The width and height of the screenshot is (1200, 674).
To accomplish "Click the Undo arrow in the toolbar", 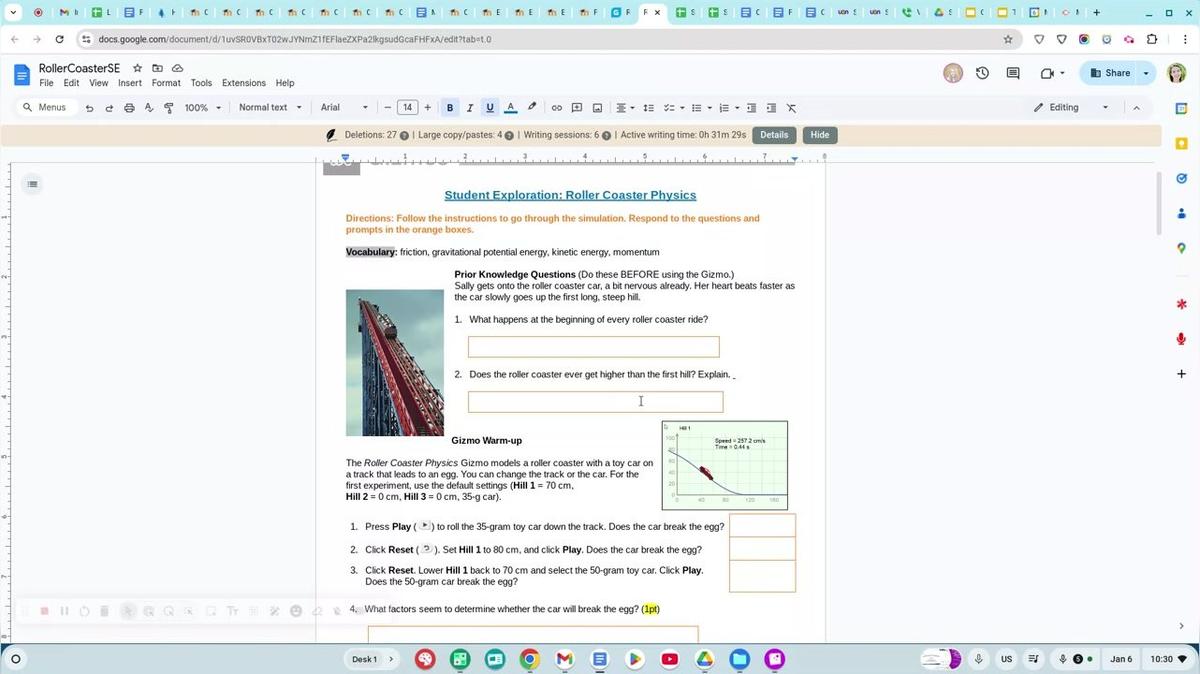I will tap(90, 108).
